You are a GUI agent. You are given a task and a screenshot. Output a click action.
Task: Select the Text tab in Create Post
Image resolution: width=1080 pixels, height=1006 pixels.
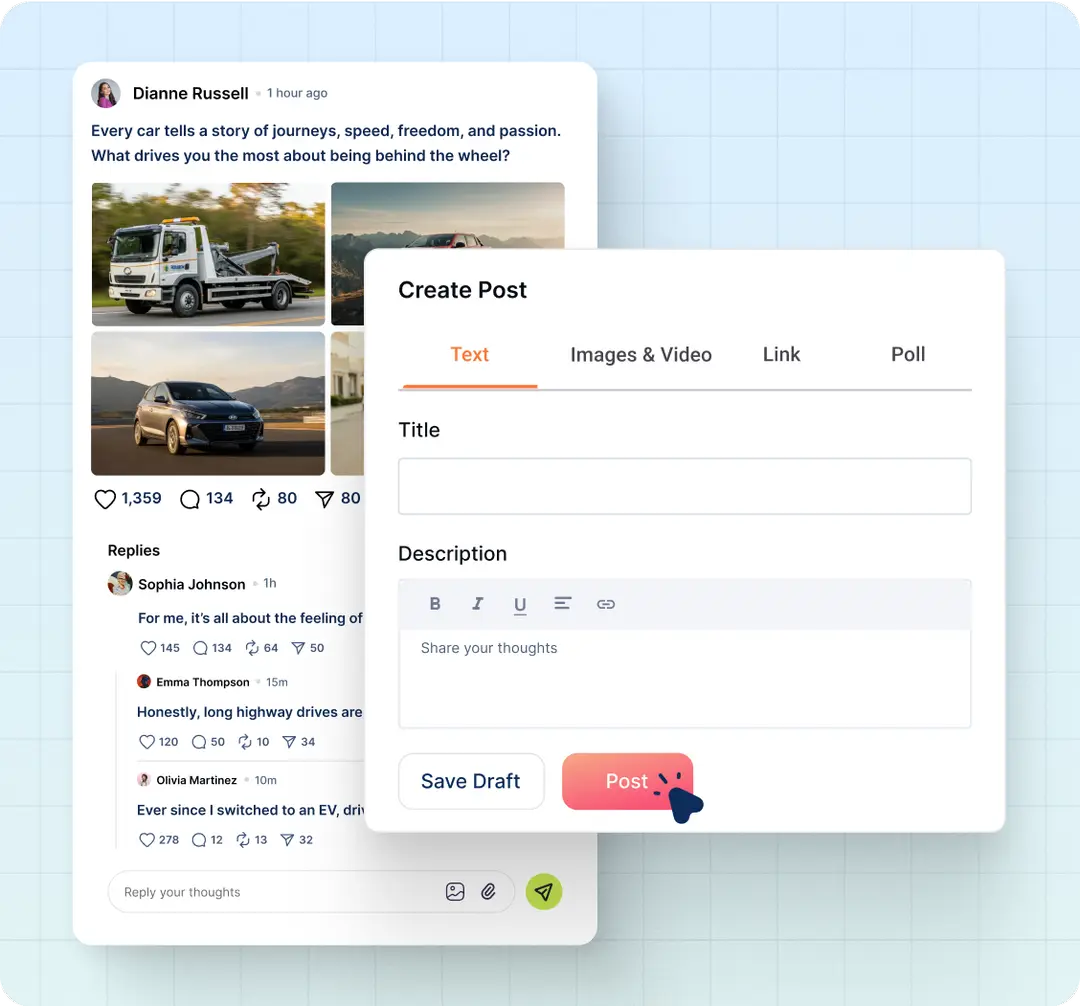coord(470,355)
